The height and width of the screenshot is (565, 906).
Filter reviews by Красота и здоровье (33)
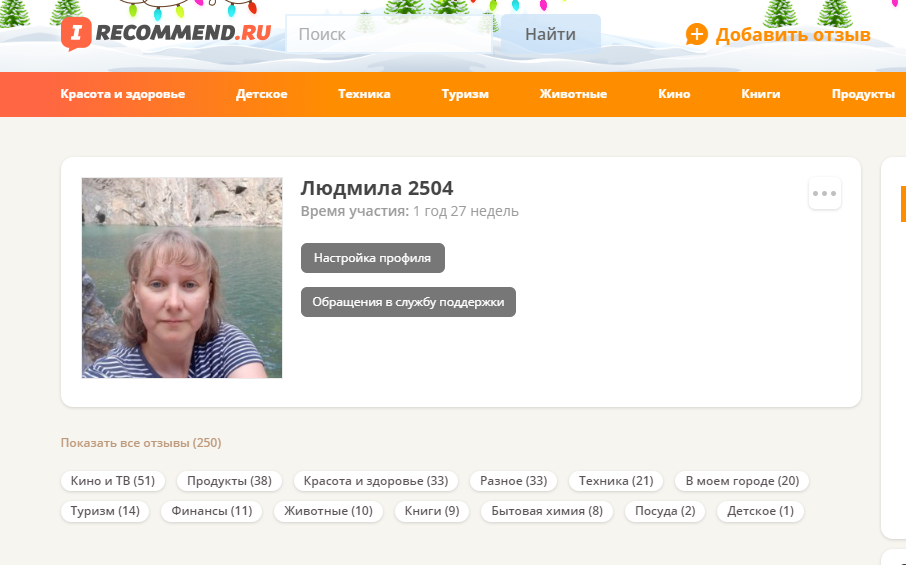coord(376,481)
